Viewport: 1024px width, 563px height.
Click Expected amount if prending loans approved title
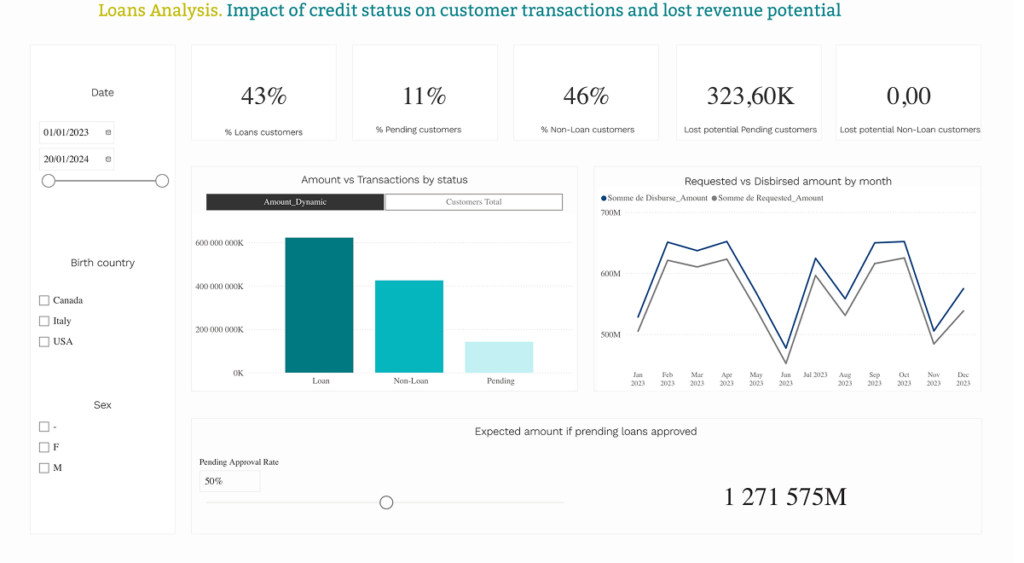pyautogui.click(x=586, y=431)
